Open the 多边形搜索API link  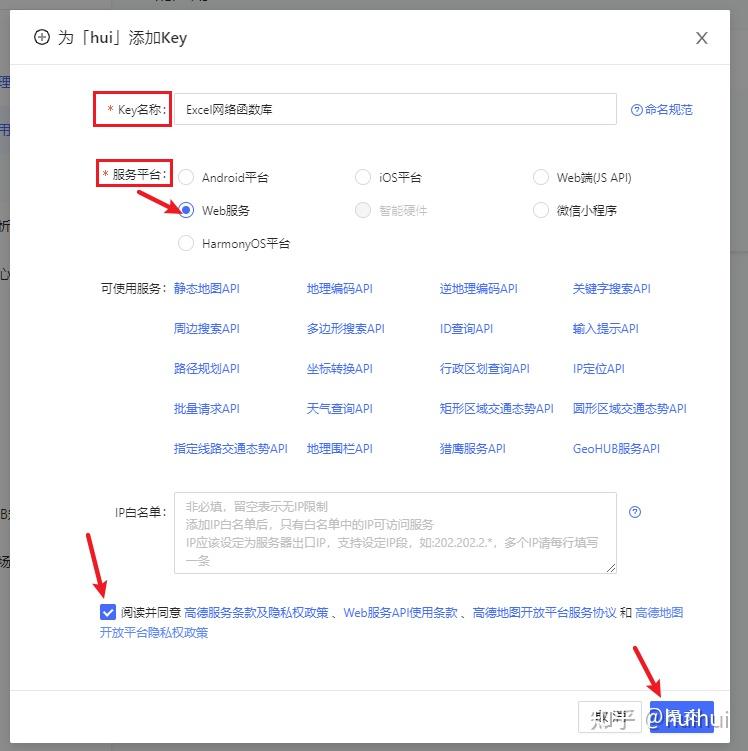(345, 329)
